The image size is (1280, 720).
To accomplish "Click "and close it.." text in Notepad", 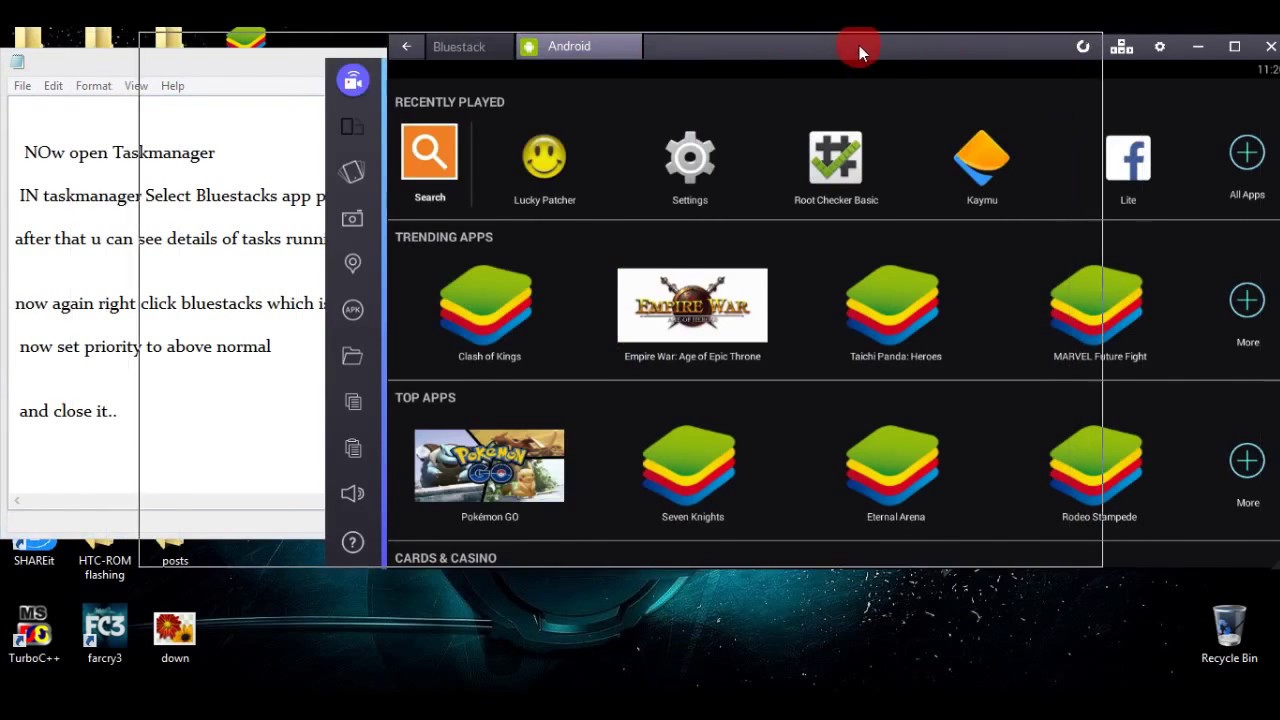I will coord(68,411).
